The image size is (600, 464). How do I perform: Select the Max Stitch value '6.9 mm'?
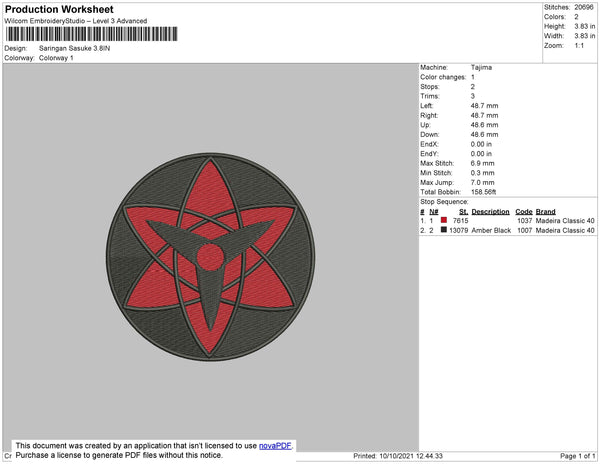[483, 163]
